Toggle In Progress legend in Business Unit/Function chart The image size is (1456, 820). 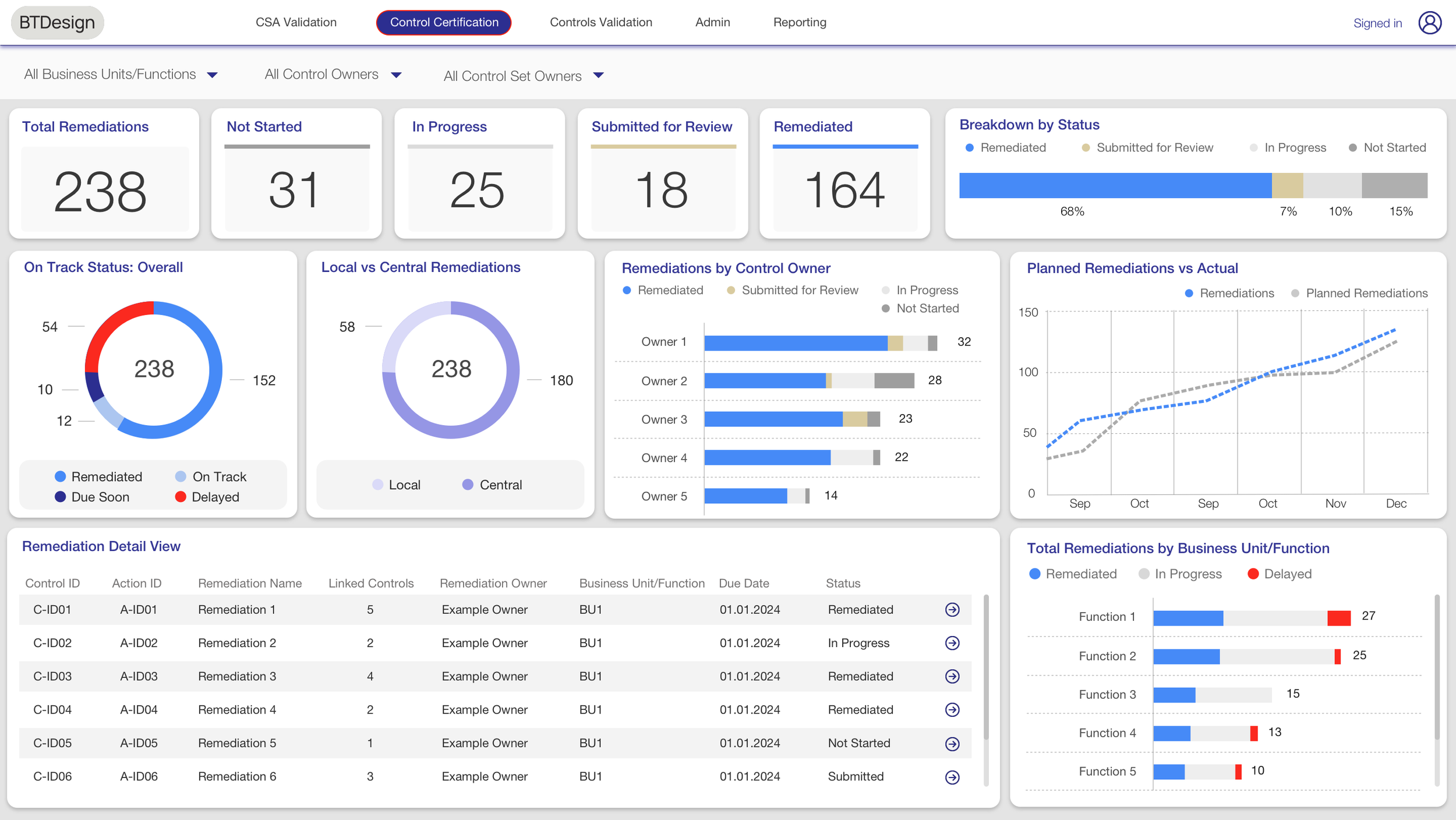(x=1180, y=574)
